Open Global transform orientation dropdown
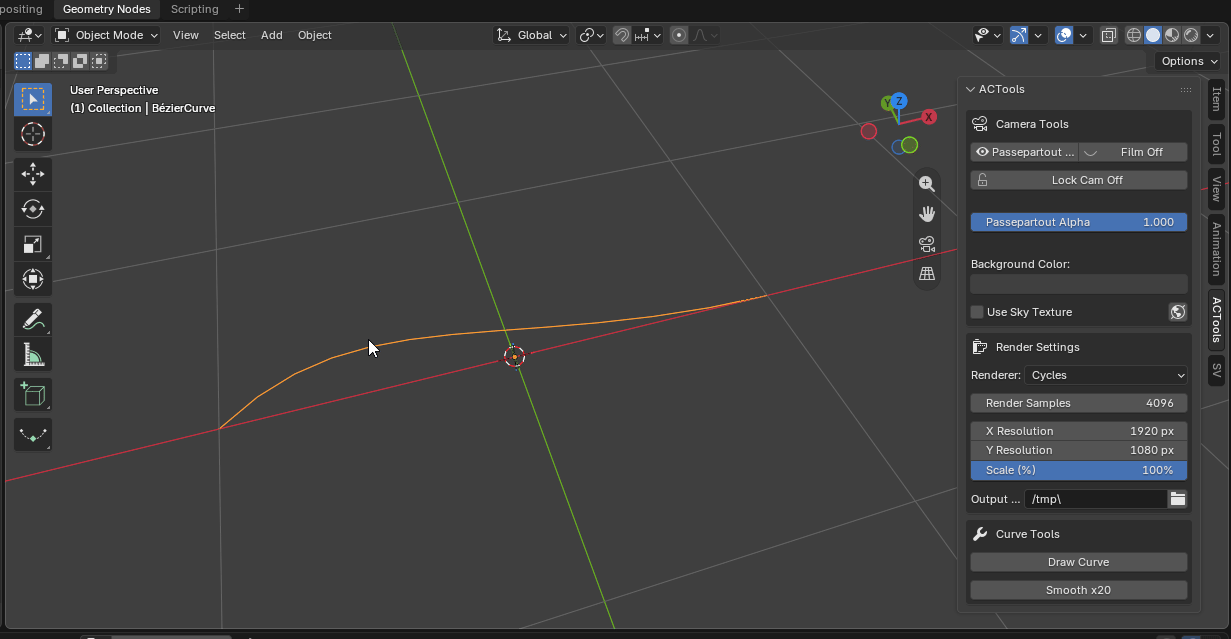Screen dimensions: 1231x639 pyautogui.click(x=532, y=35)
